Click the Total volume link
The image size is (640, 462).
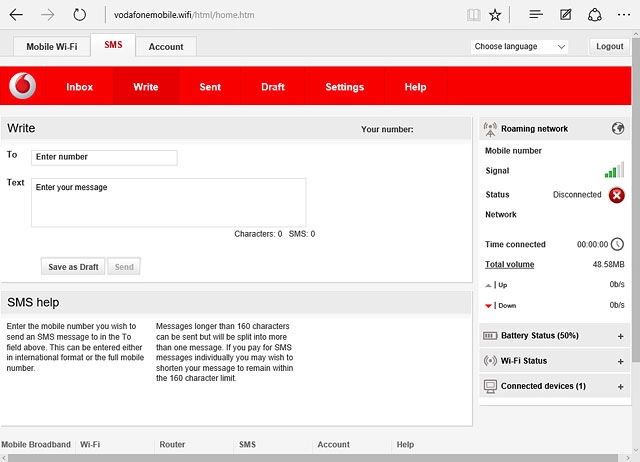(509, 265)
